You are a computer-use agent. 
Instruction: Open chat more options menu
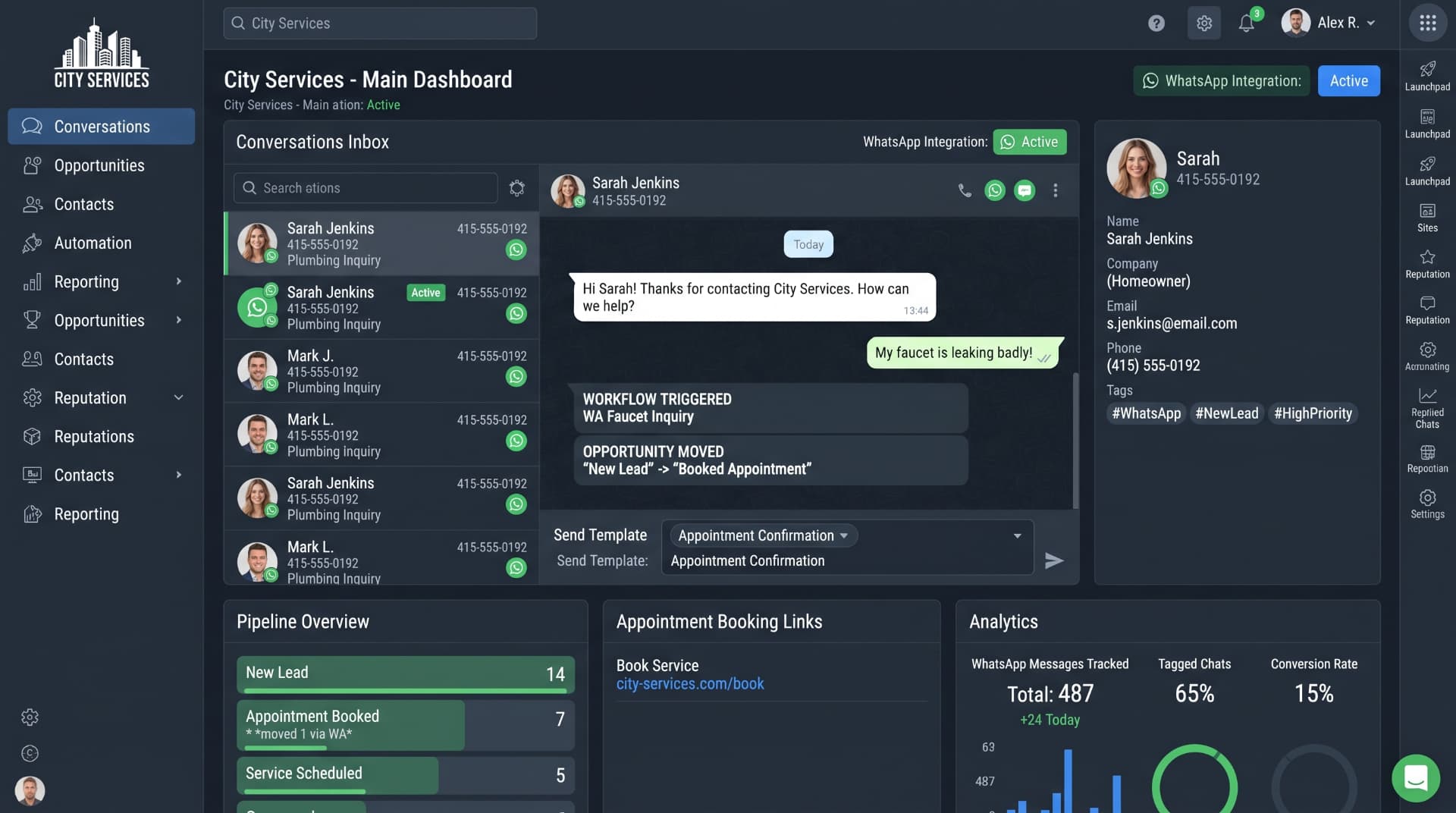tap(1055, 190)
